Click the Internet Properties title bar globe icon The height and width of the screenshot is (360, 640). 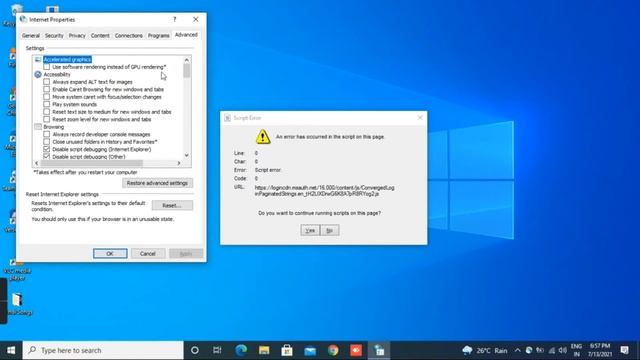tap(23, 19)
